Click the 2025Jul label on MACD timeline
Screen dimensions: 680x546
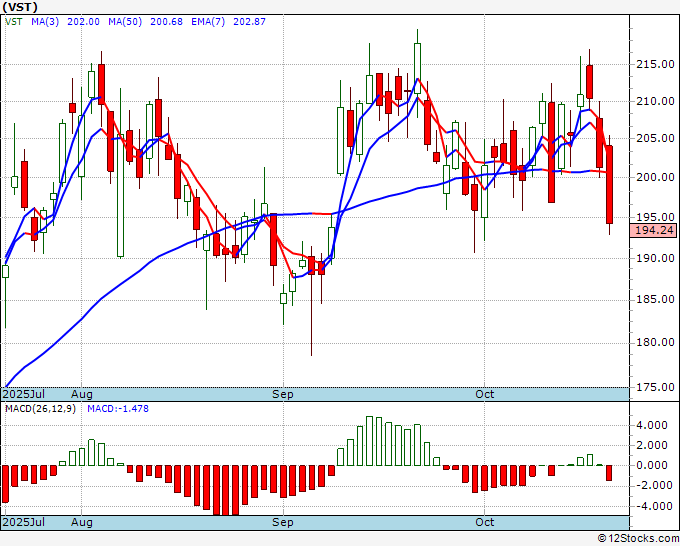pyautogui.click(x=23, y=522)
